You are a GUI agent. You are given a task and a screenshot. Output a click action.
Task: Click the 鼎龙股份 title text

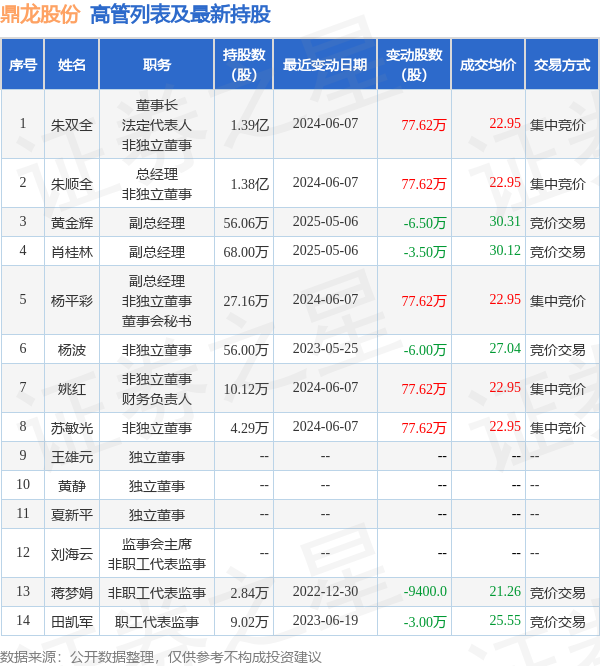tap(40, 14)
